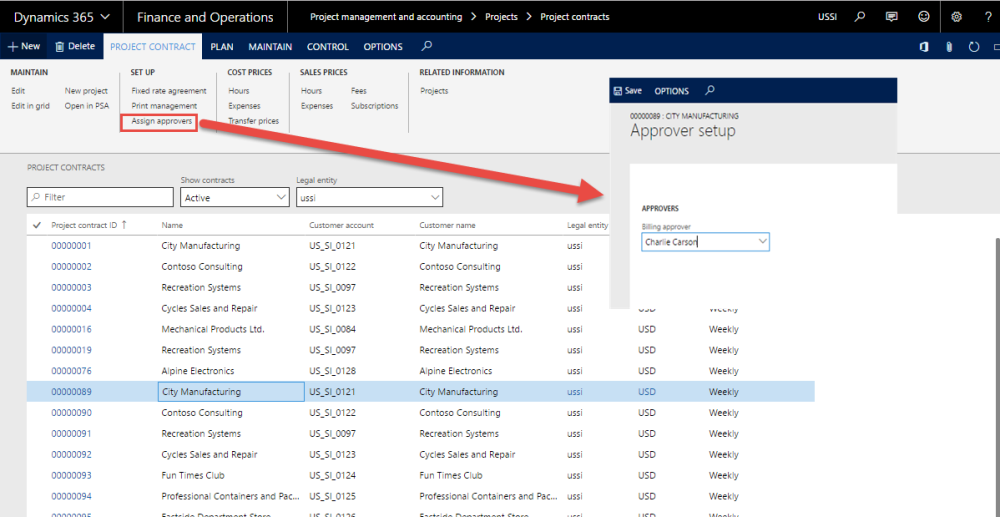The height and width of the screenshot is (517, 1000).
Task: Click the City Manufacturing name field in row 00000089
Action: tap(231, 392)
